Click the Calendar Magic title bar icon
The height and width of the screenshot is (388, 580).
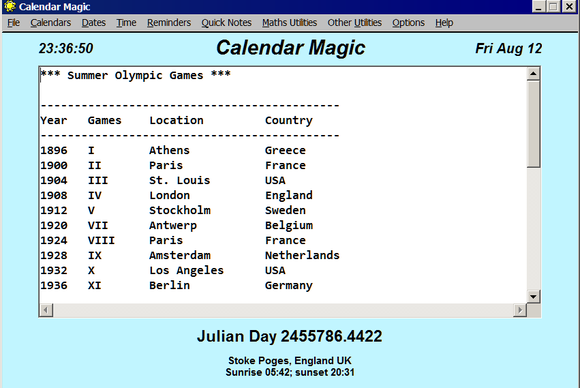10,6
